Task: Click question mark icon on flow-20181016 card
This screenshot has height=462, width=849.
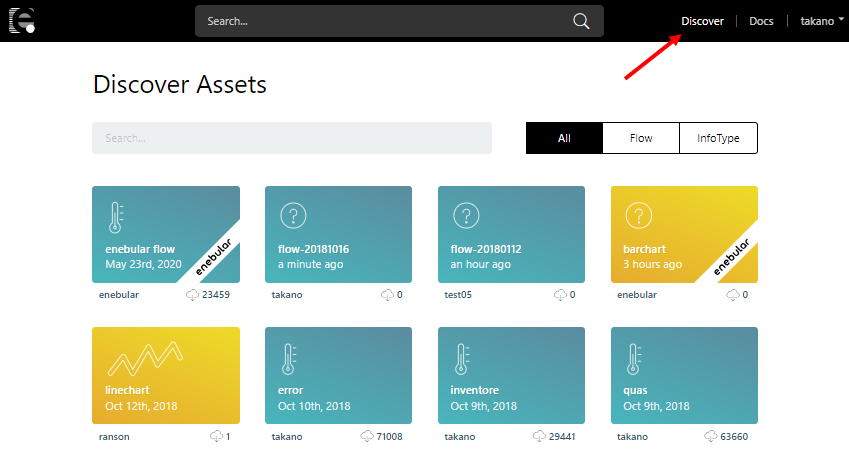Action: (291, 215)
